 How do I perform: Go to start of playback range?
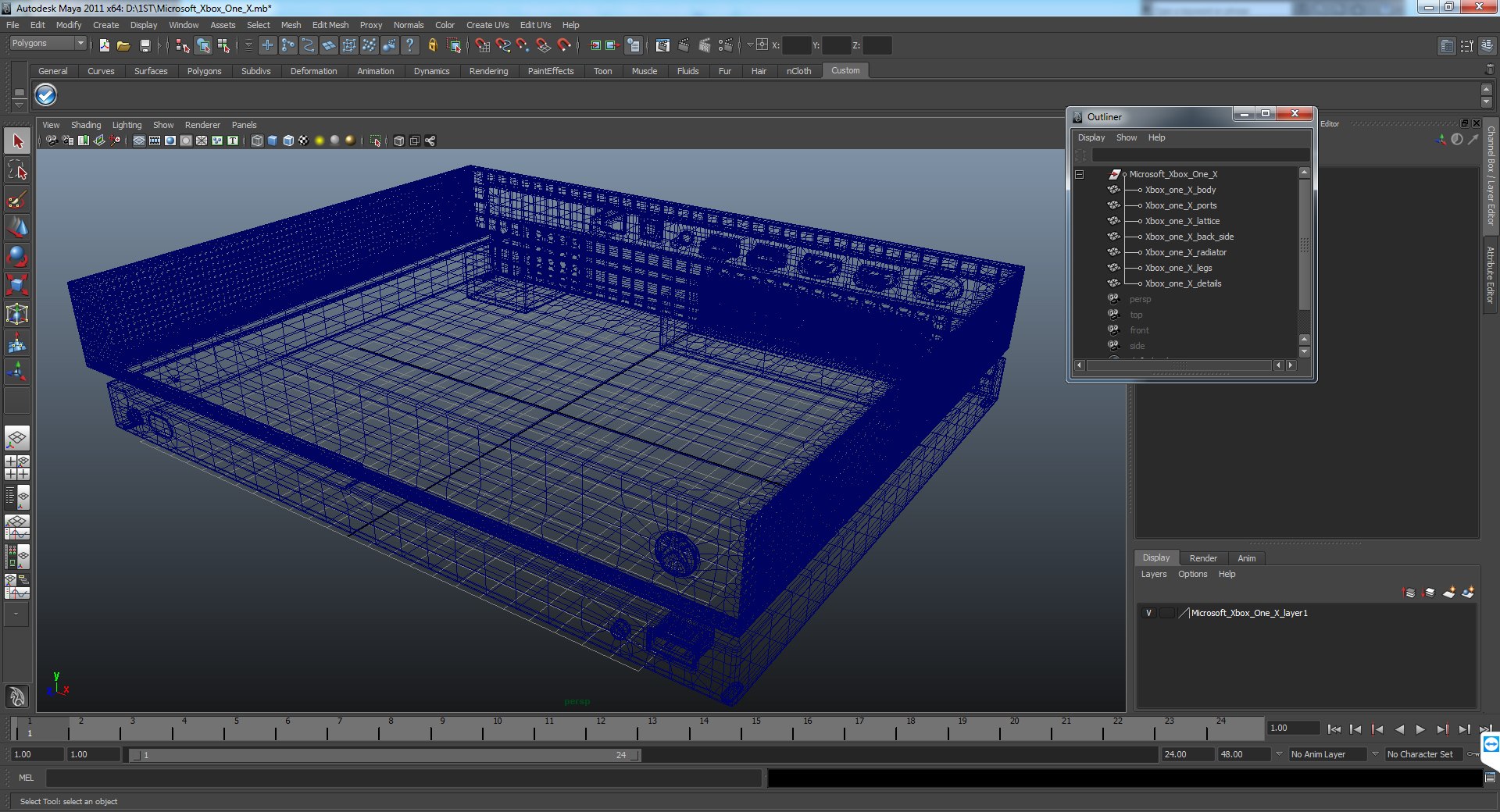click(1334, 729)
